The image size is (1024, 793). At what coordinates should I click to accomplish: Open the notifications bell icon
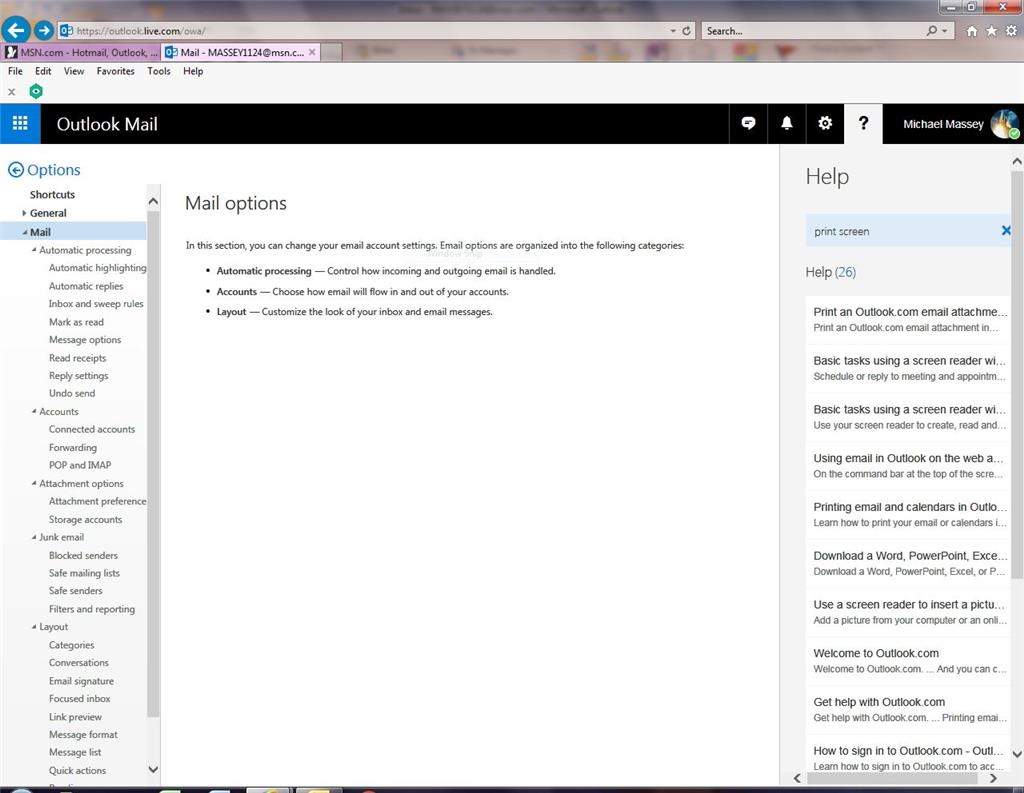click(x=787, y=123)
